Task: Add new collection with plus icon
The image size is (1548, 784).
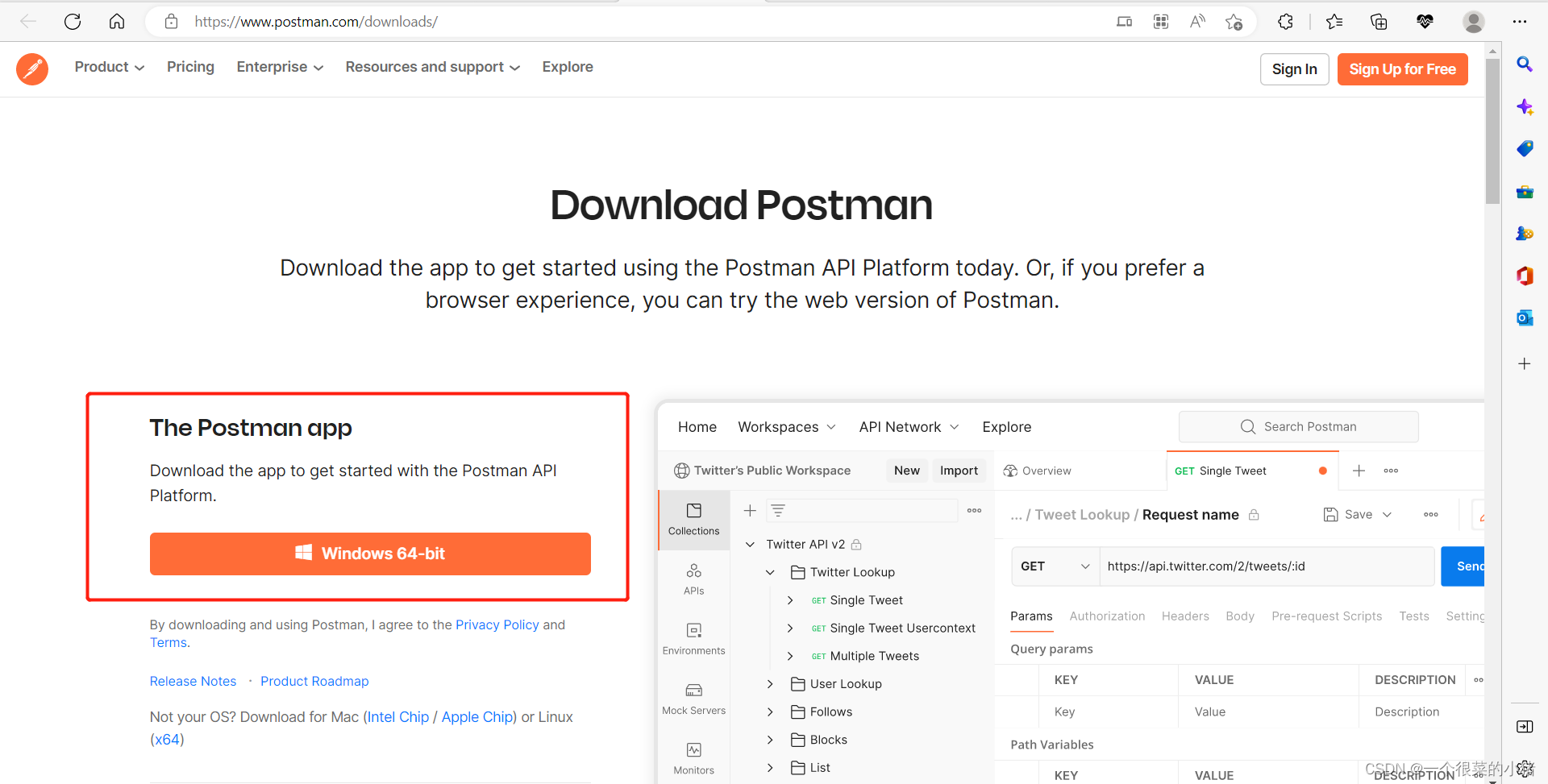Action: (x=750, y=510)
